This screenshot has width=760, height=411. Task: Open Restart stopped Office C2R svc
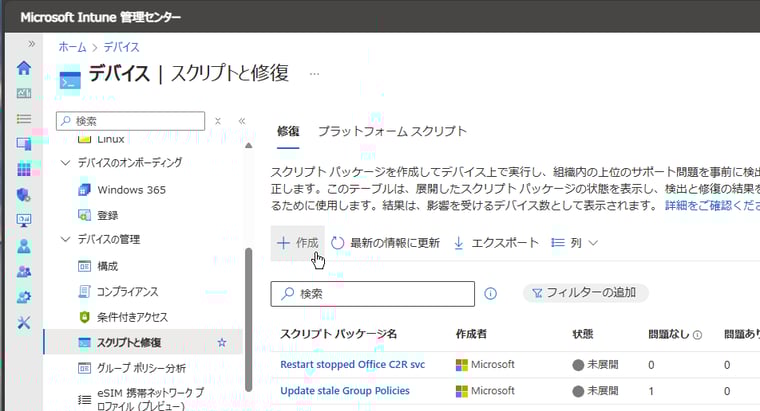click(x=352, y=364)
